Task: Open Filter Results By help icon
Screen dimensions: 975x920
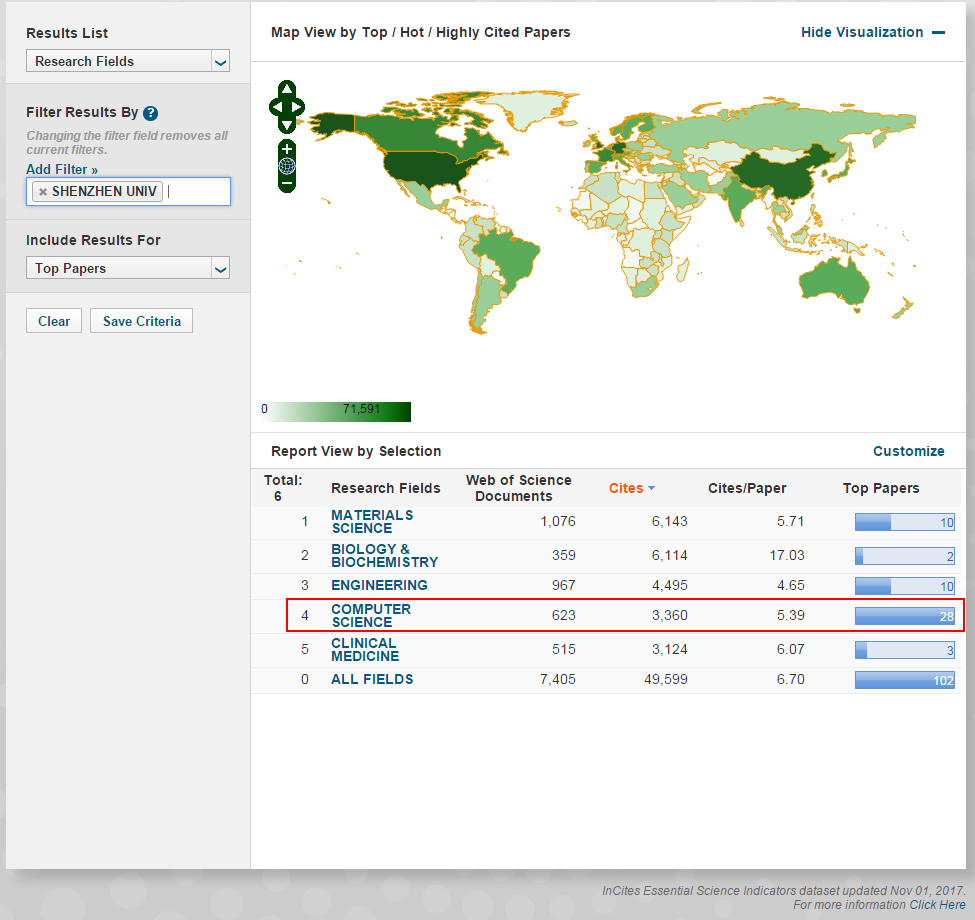Action: click(x=150, y=113)
